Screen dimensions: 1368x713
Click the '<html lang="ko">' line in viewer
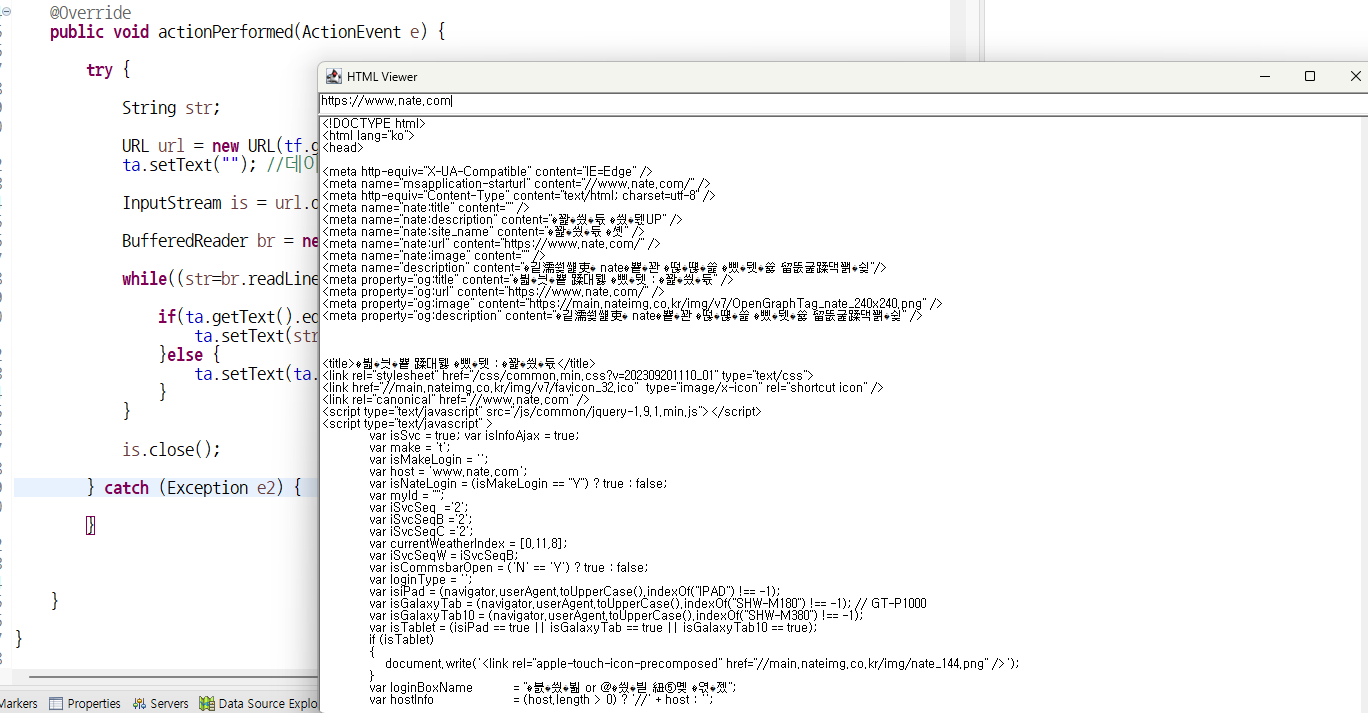tap(367, 135)
